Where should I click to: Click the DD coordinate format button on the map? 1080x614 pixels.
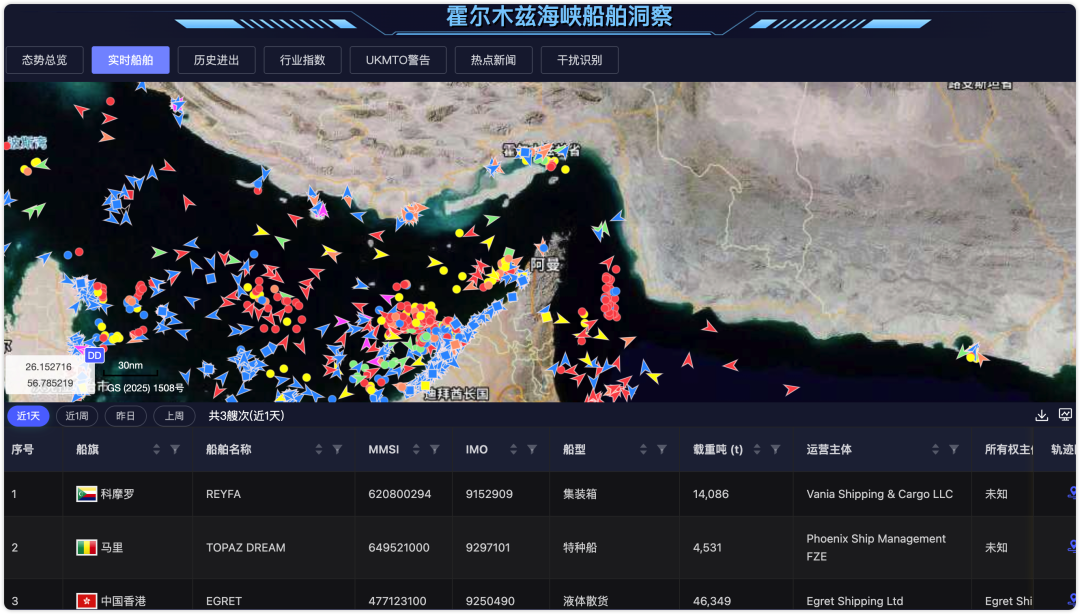click(x=94, y=355)
